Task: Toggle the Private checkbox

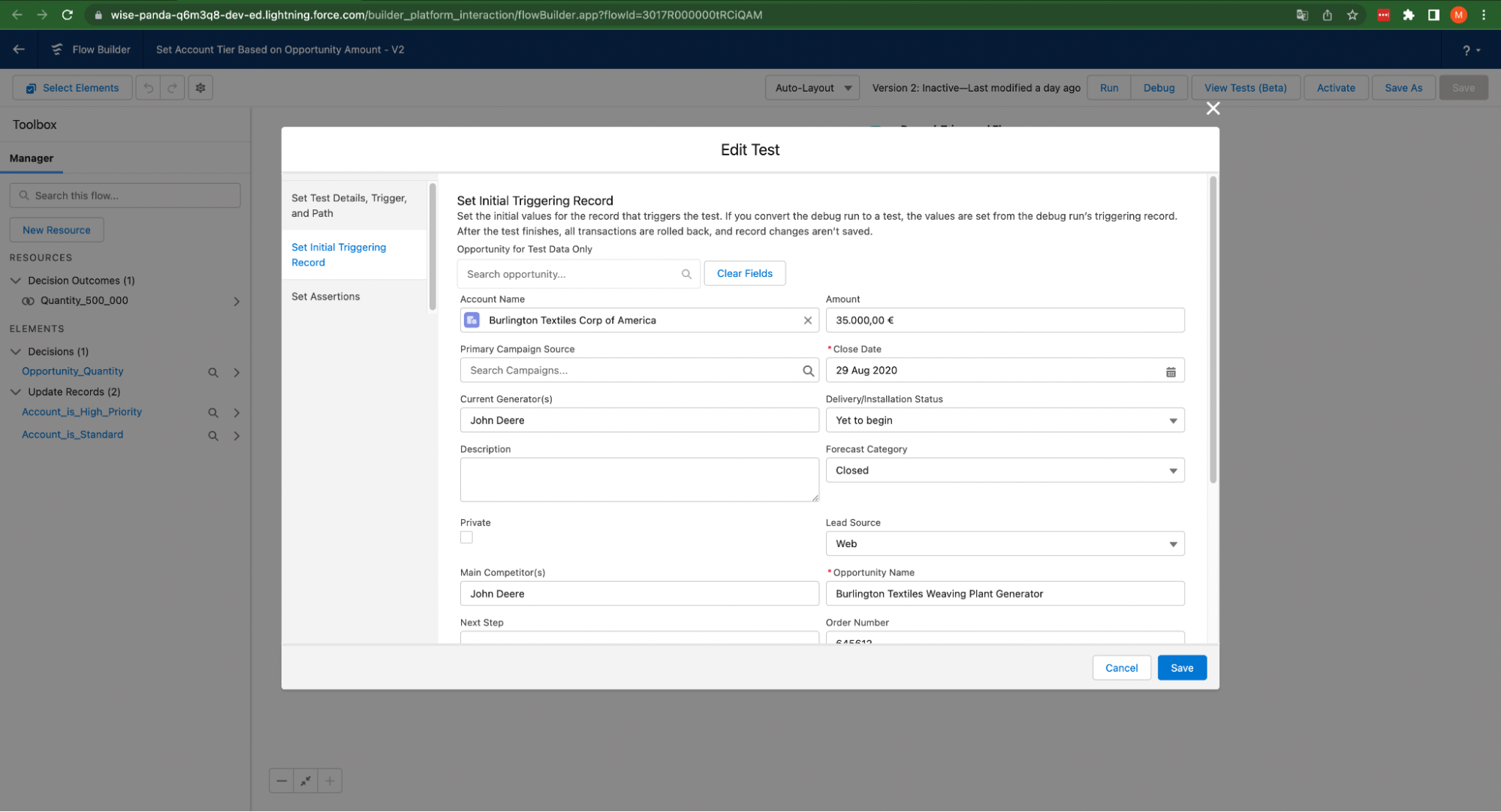Action: tap(466, 537)
